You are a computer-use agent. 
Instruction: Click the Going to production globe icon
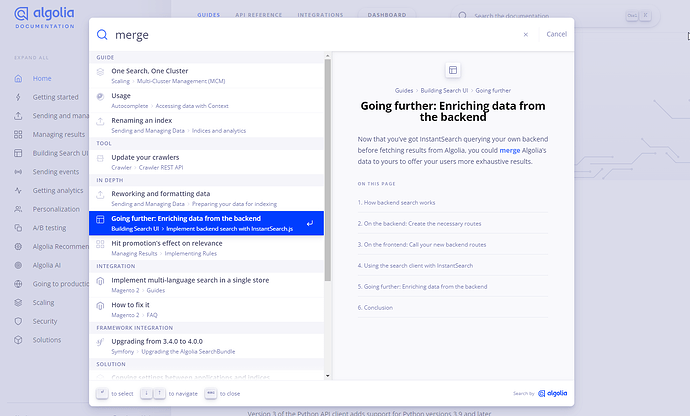(x=18, y=284)
